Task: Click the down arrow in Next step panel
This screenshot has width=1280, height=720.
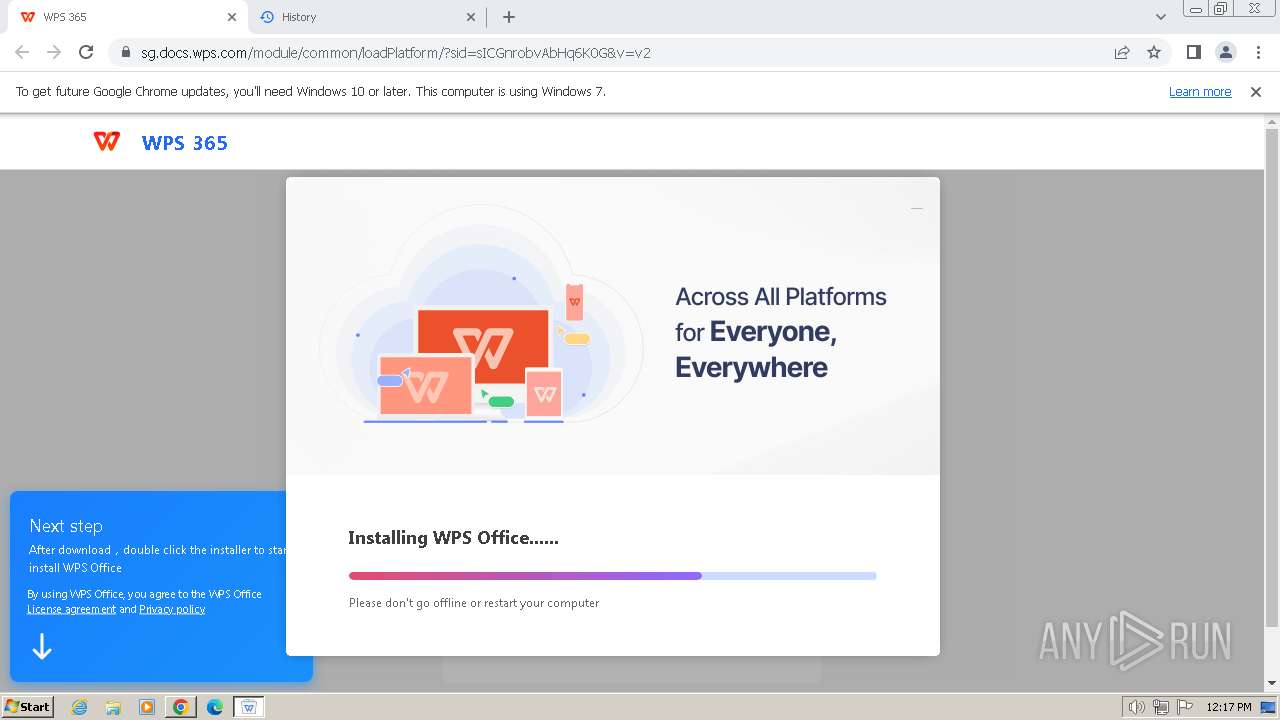Action: pyautogui.click(x=42, y=647)
